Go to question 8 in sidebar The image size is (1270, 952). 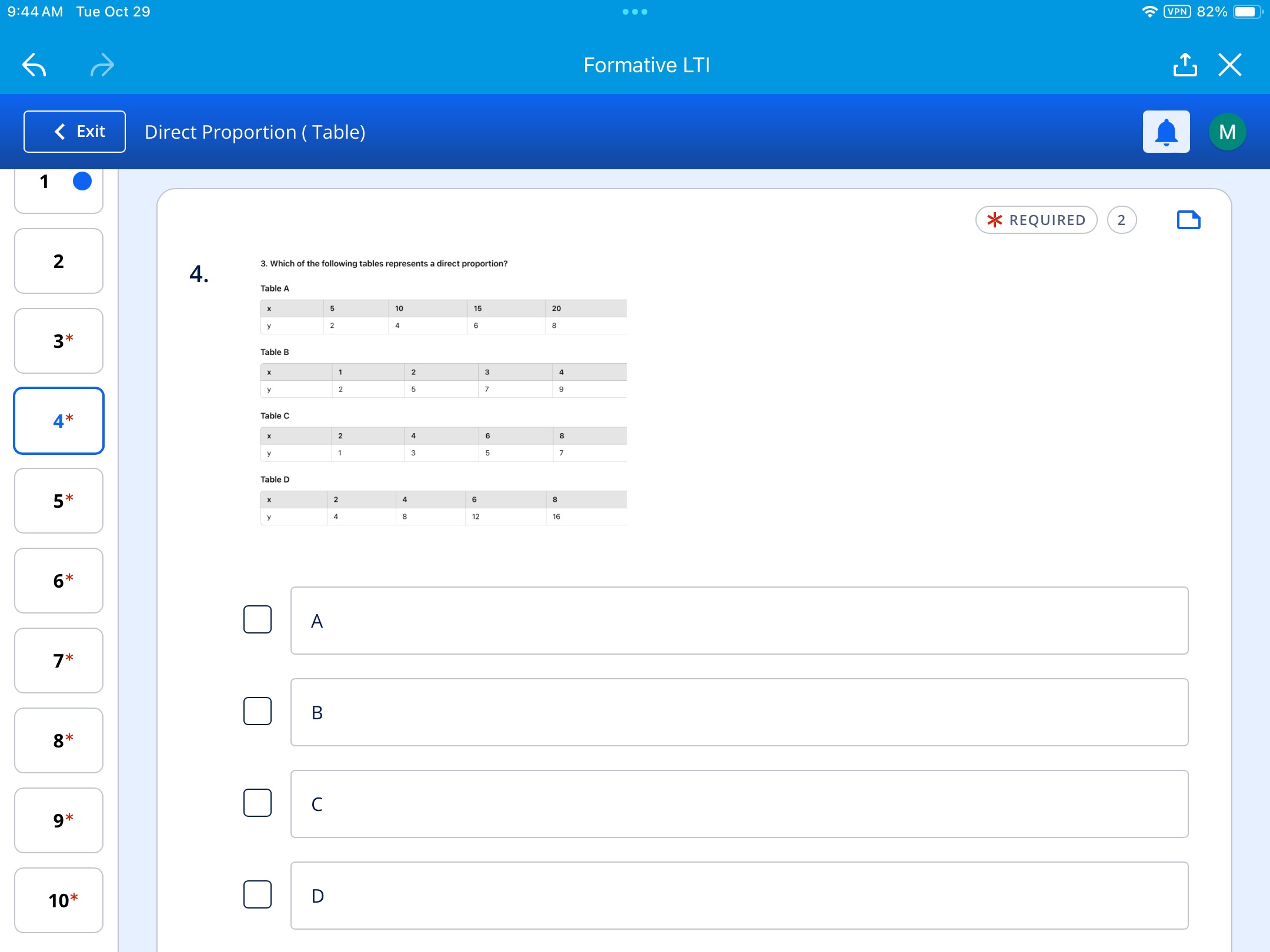click(x=59, y=740)
